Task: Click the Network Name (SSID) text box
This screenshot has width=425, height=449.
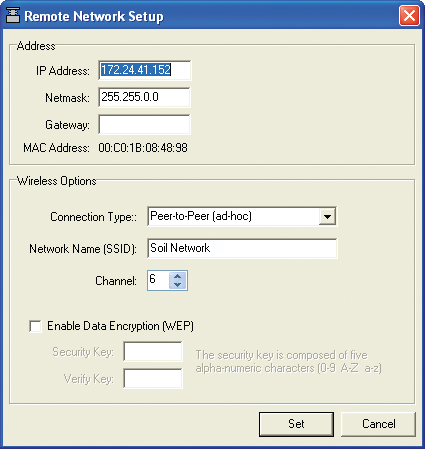Action: click(x=242, y=248)
